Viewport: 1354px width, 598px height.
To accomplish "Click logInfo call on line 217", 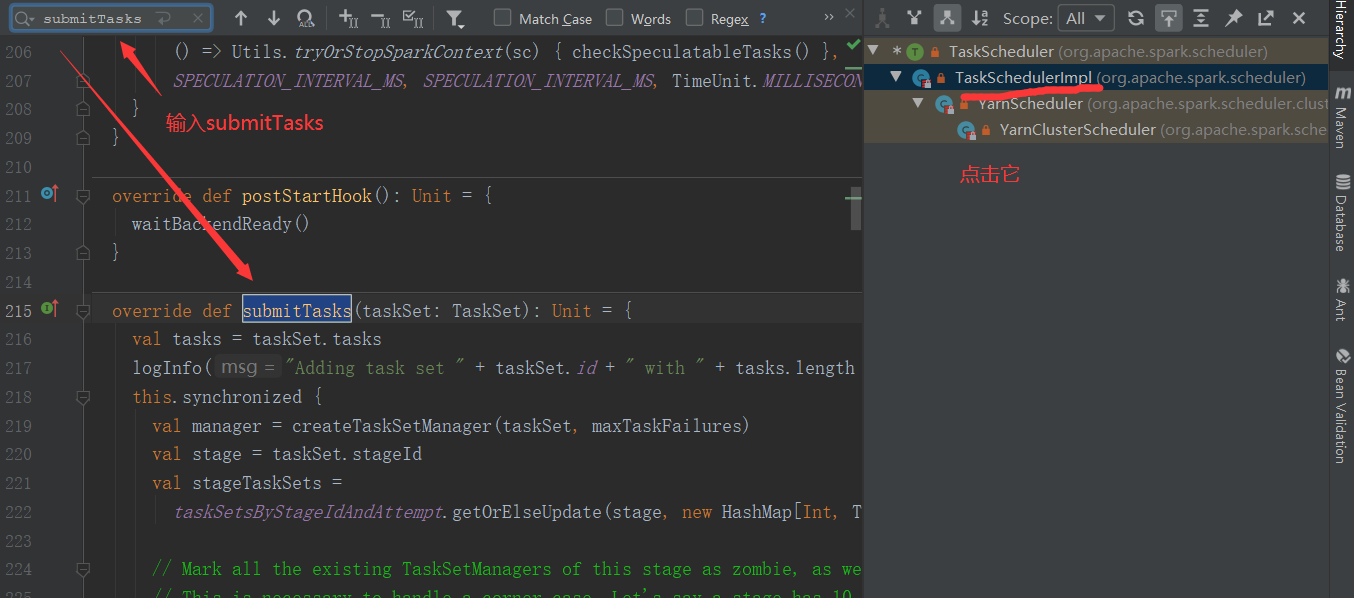I will coord(167,368).
